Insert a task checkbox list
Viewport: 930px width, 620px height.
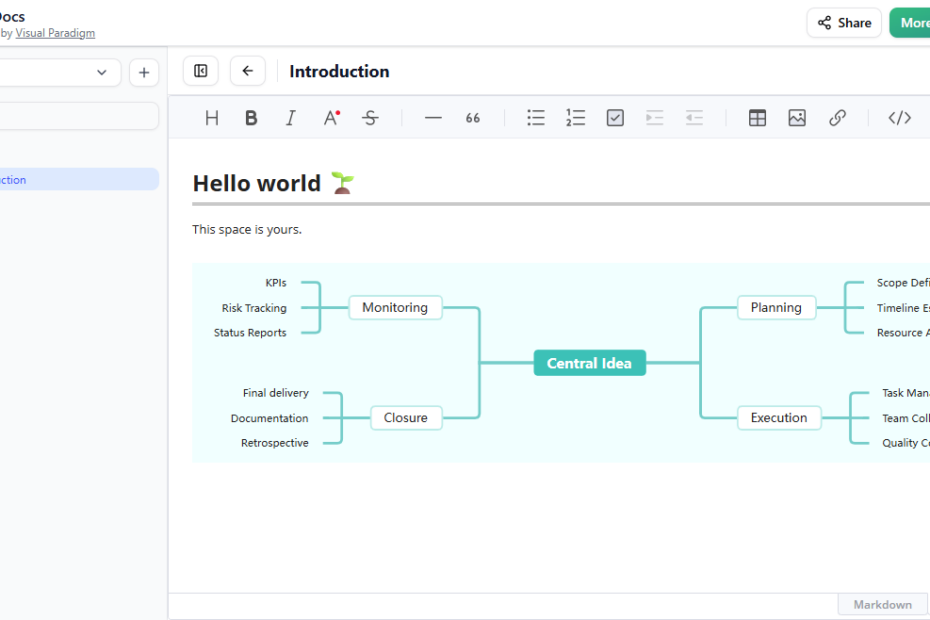coord(615,118)
